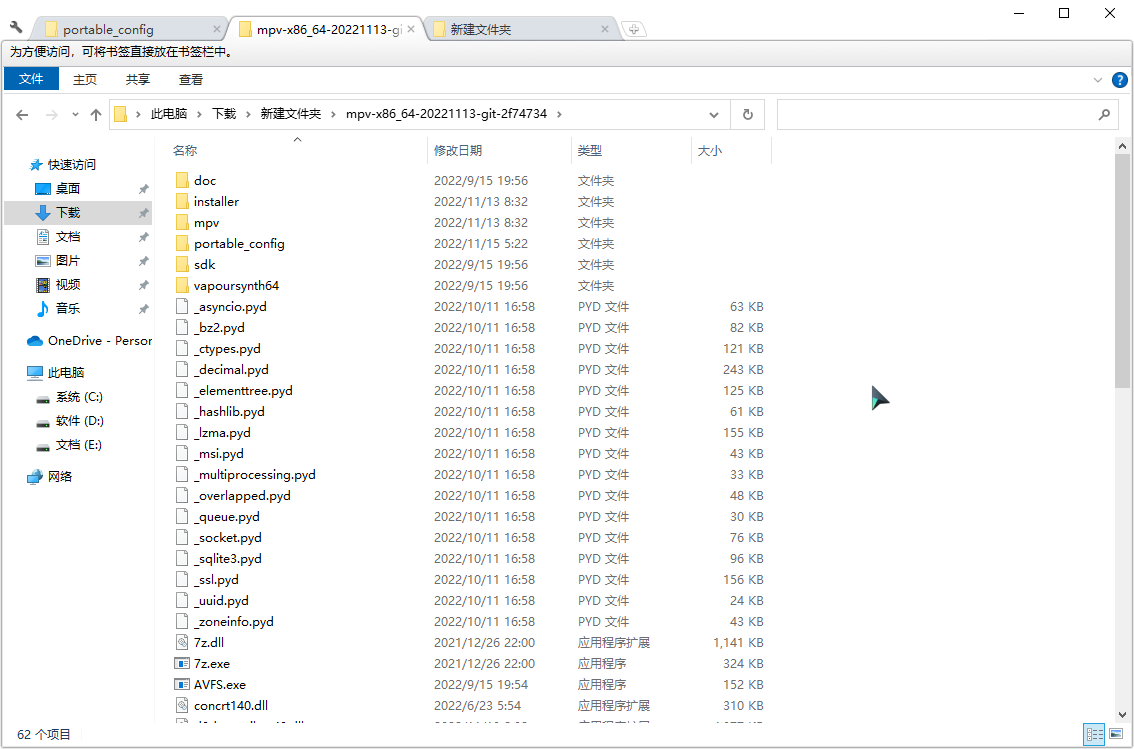Expand the ribbon with chevron arrow

(1098, 80)
